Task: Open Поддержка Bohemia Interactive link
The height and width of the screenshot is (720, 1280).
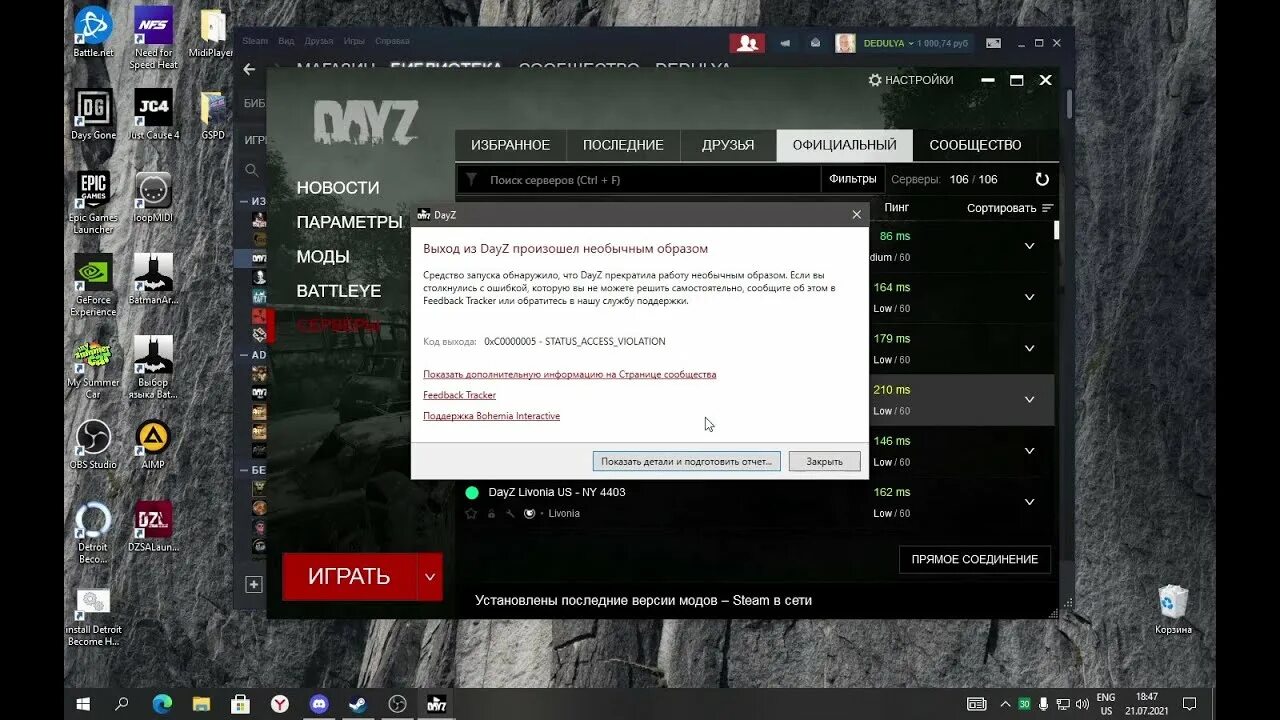Action: point(491,416)
